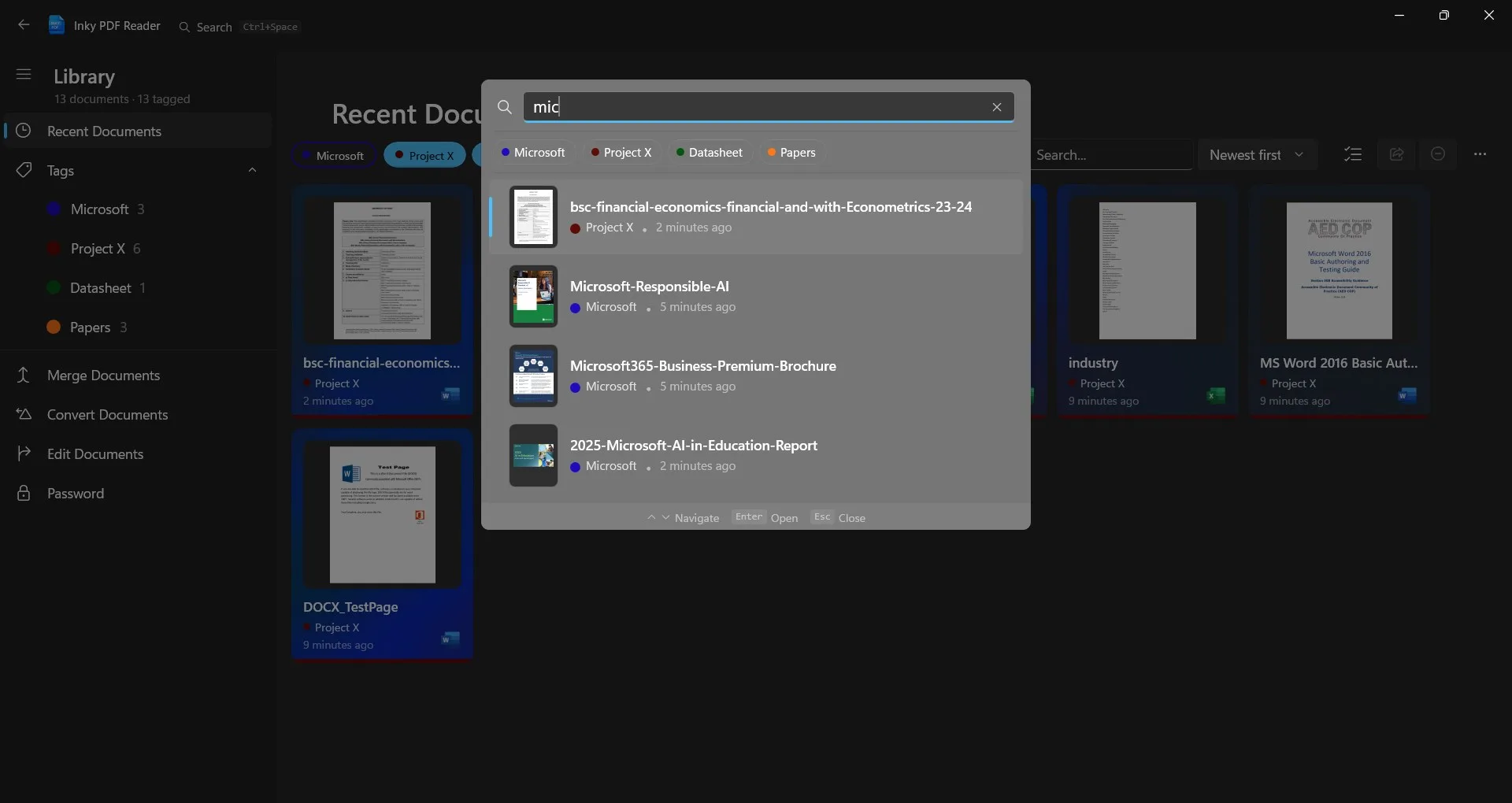This screenshot has width=1512, height=803.
Task: Open the DOCX_TestPage document card
Action: [383, 545]
